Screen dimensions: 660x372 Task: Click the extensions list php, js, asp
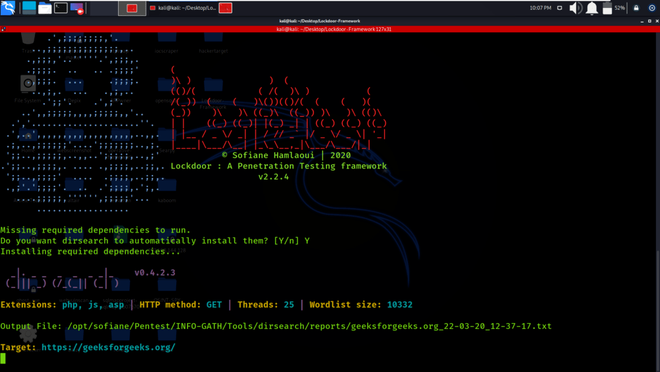(93, 305)
